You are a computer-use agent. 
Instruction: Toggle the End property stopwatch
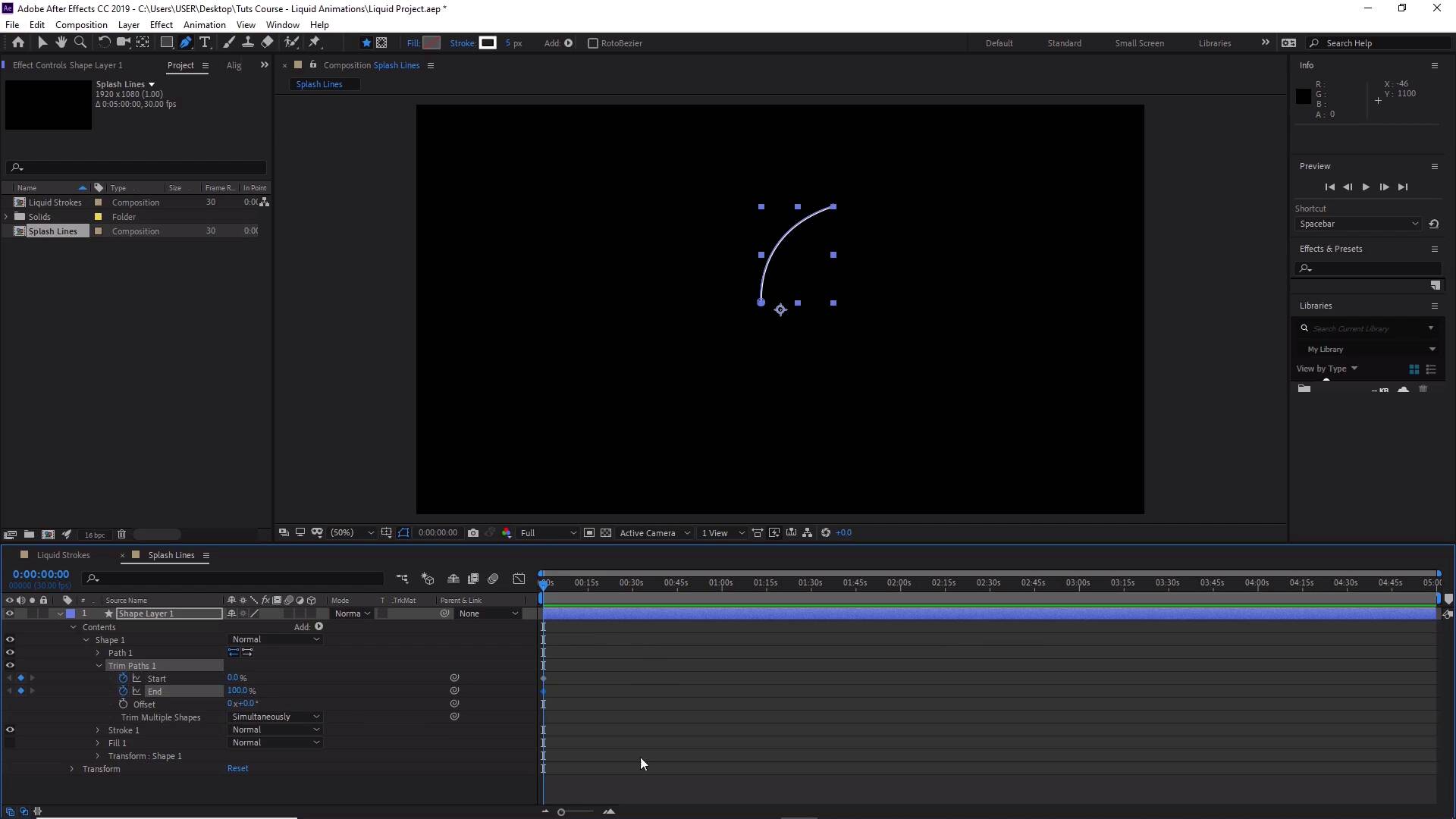123,691
